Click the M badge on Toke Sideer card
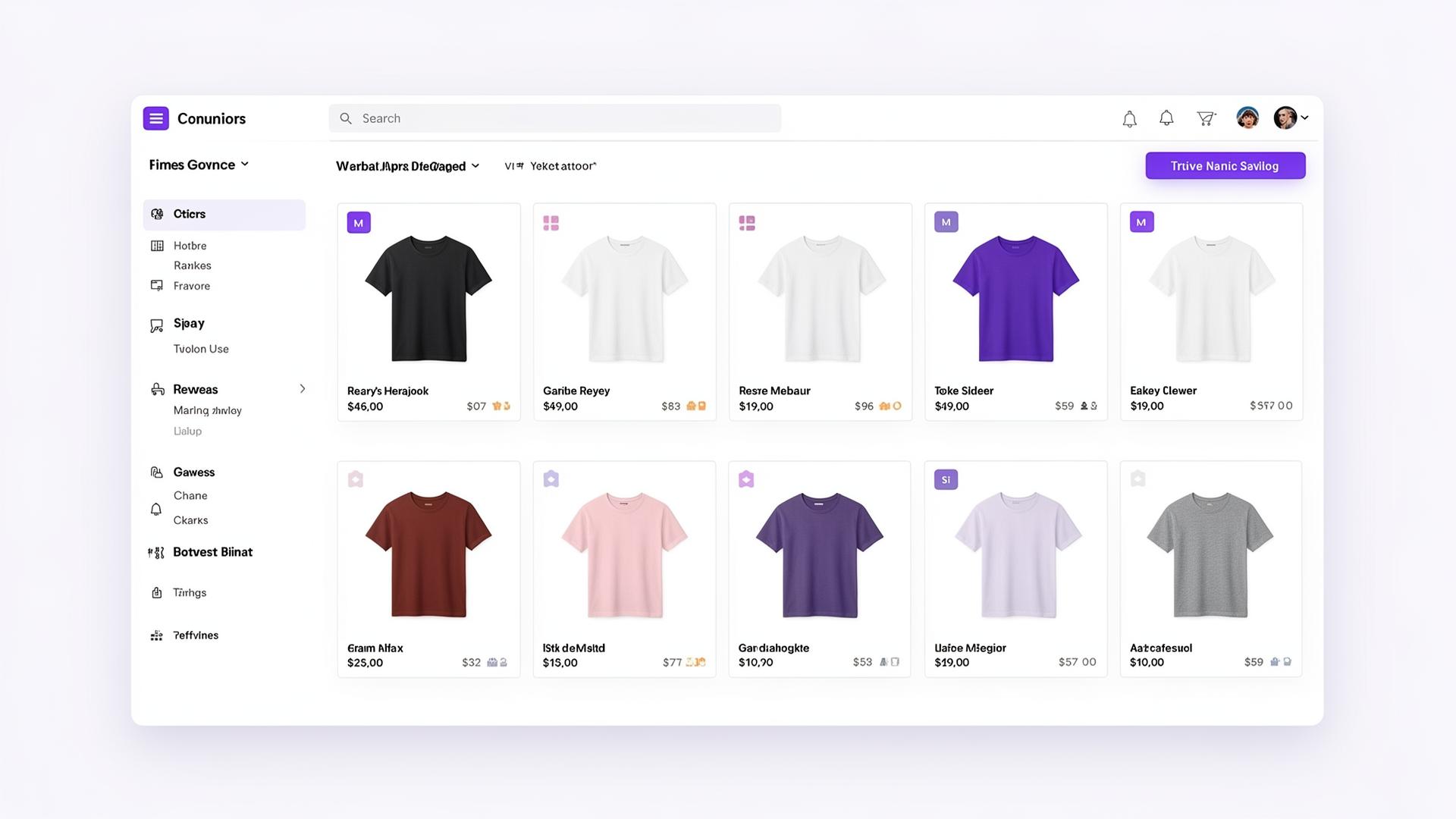The width and height of the screenshot is (1456, 819). [946, 222]
